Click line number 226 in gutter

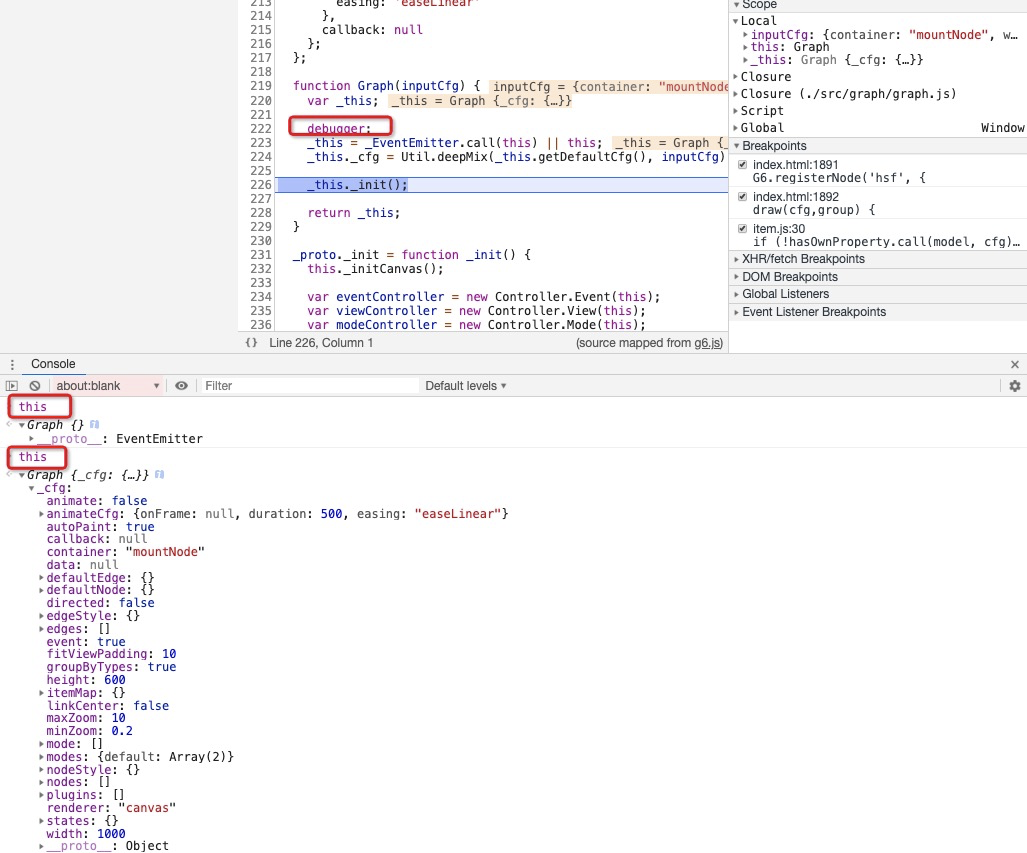[261, 185]
